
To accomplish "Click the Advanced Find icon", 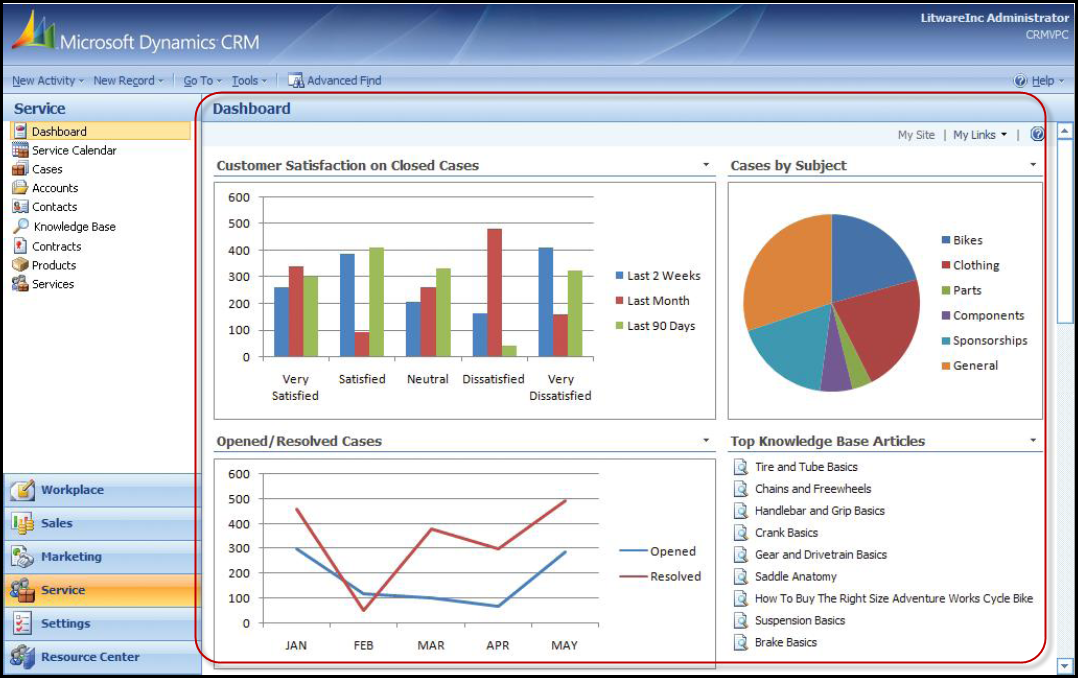I will [x=296, y=80].
